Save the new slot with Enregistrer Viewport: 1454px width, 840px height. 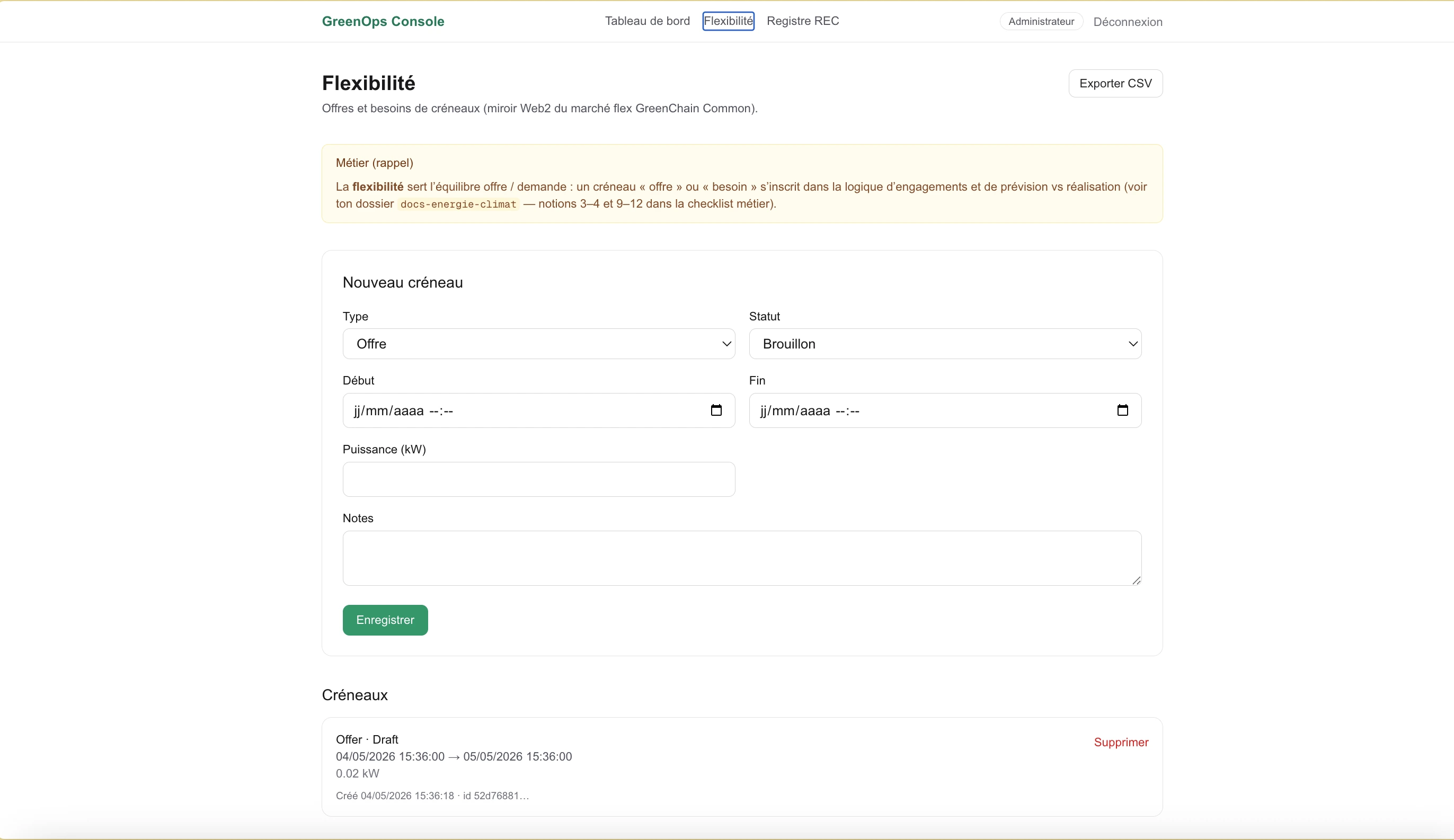[385, 620]
